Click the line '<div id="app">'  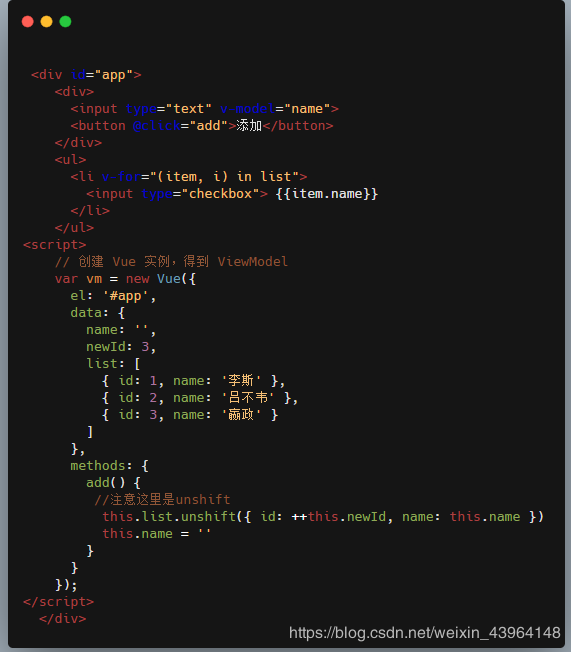pyautogui.click(x=86, y=75)
